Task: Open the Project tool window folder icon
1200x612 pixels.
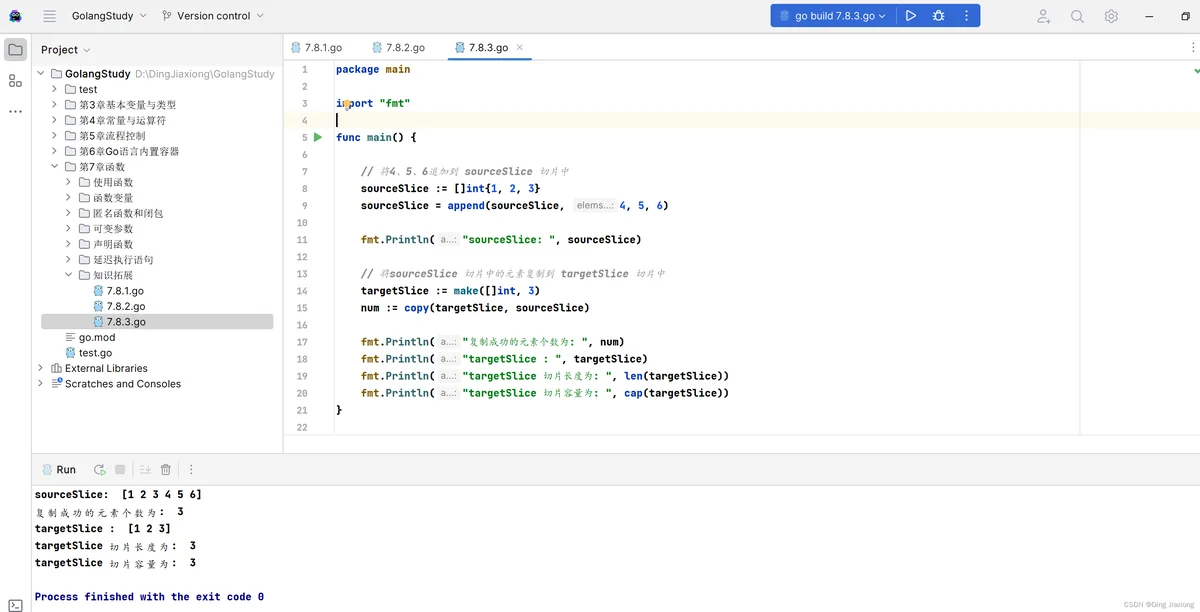Action: [15, 49]
